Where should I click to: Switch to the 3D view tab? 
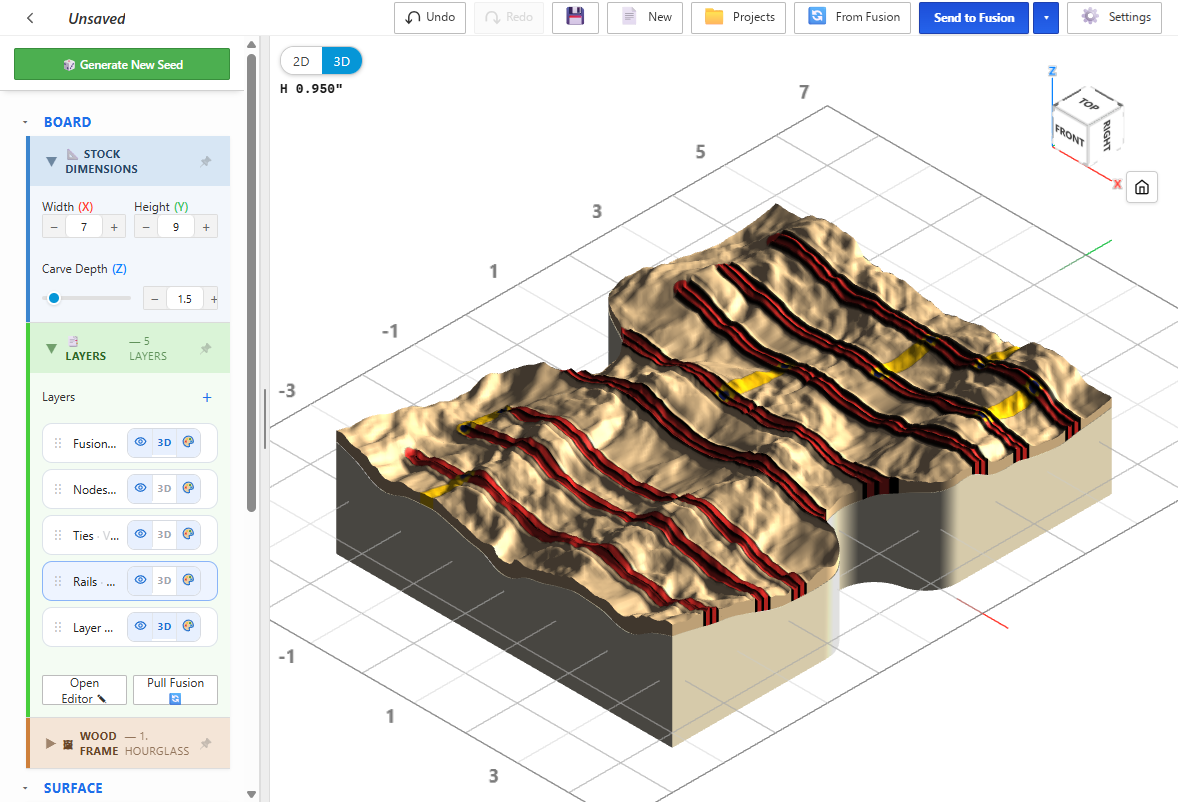pos(342,62)
